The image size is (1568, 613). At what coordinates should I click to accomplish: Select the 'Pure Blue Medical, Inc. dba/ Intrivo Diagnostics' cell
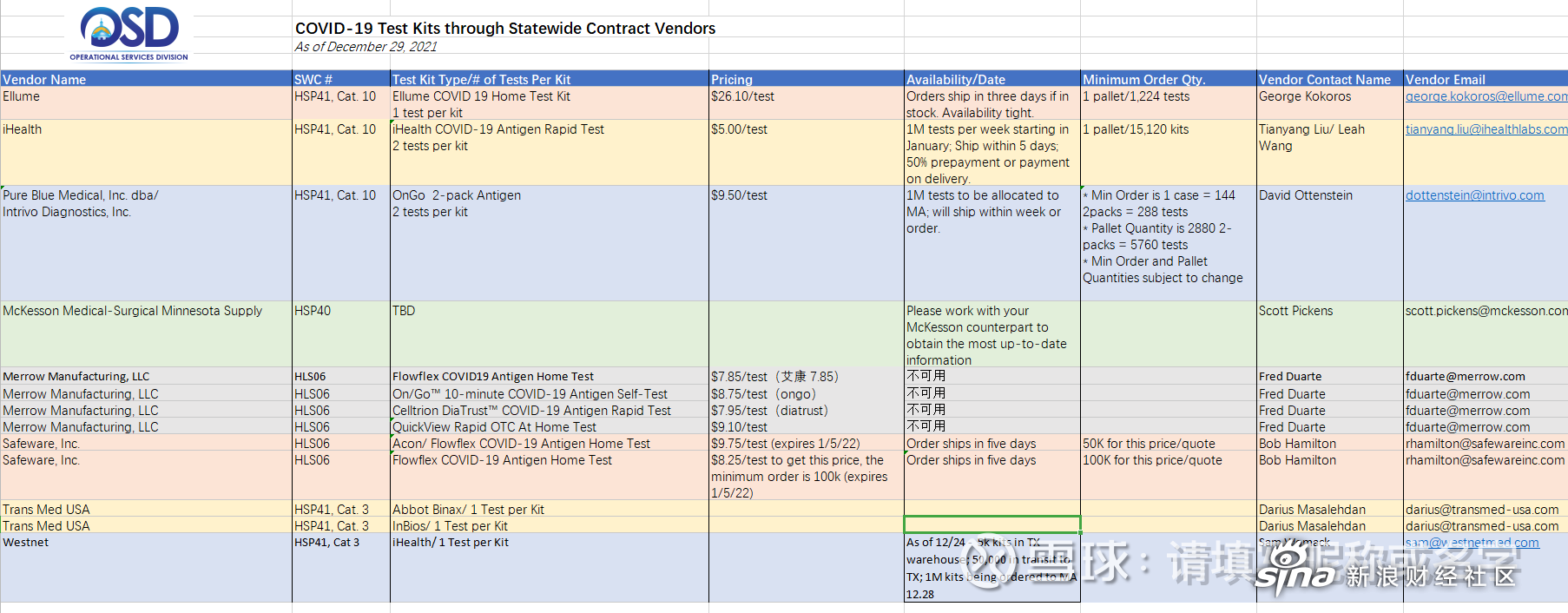[x=146, y=243]
